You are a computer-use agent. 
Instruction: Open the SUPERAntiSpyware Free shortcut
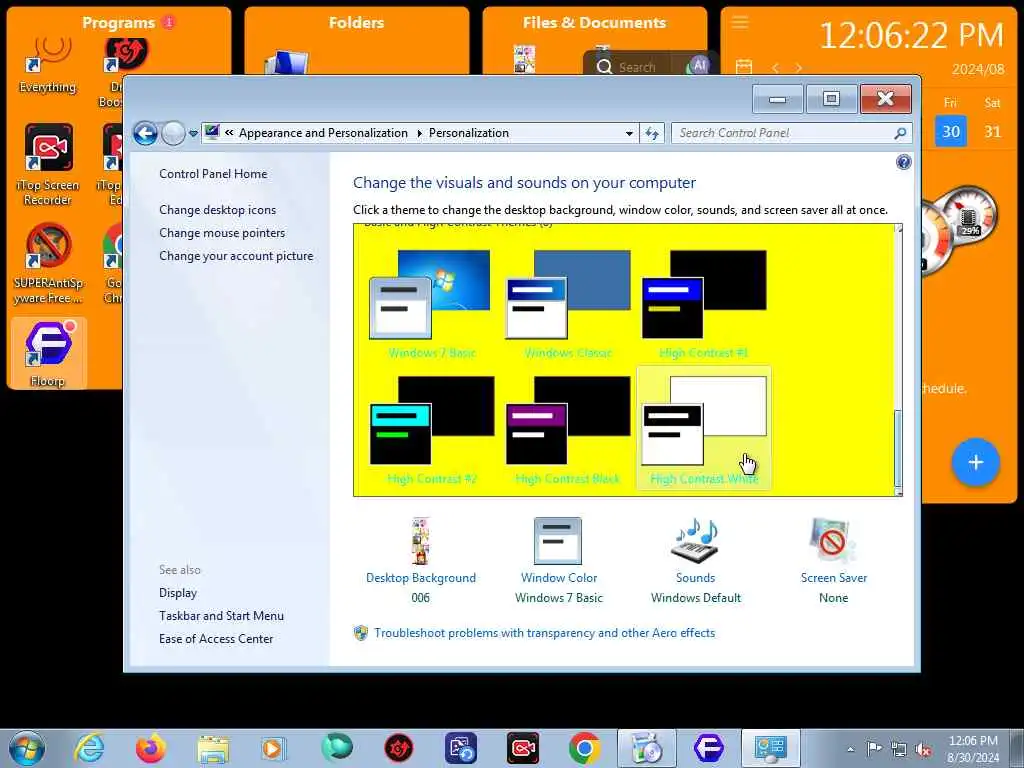(48, 264)
